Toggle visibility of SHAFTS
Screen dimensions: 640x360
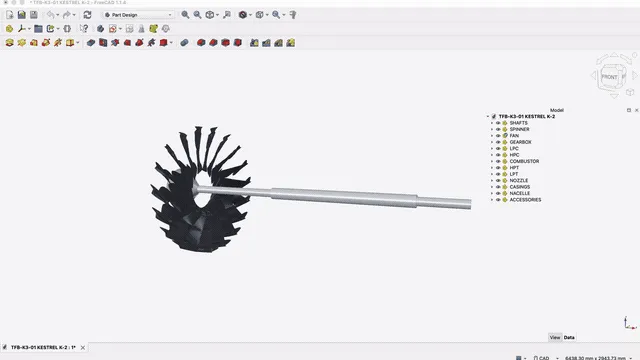498,123
